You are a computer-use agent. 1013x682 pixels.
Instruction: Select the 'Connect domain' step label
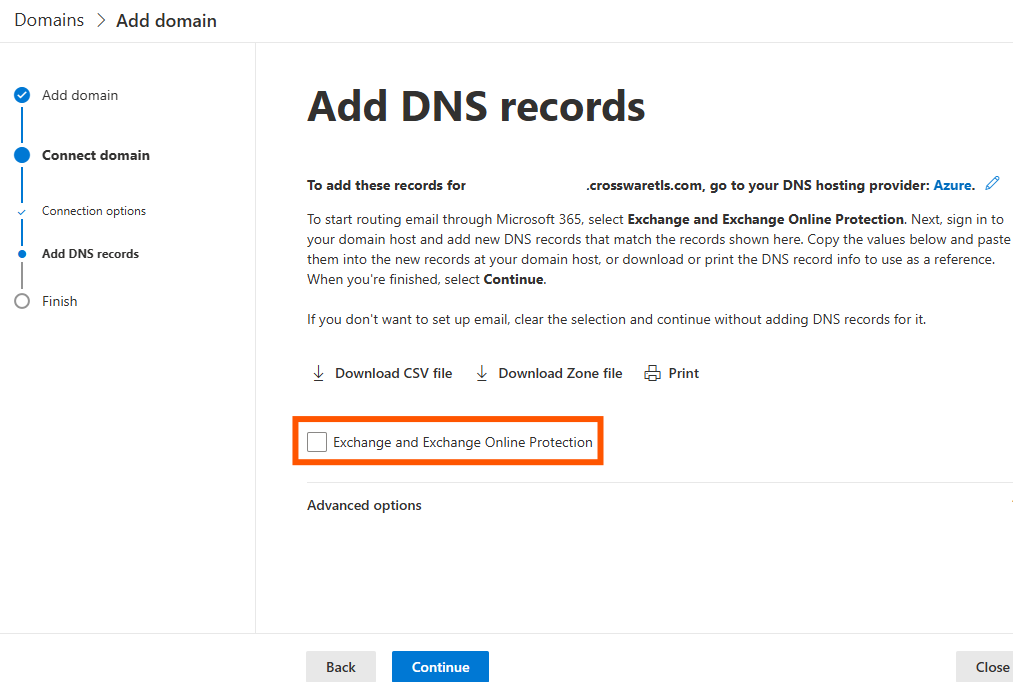96,155
